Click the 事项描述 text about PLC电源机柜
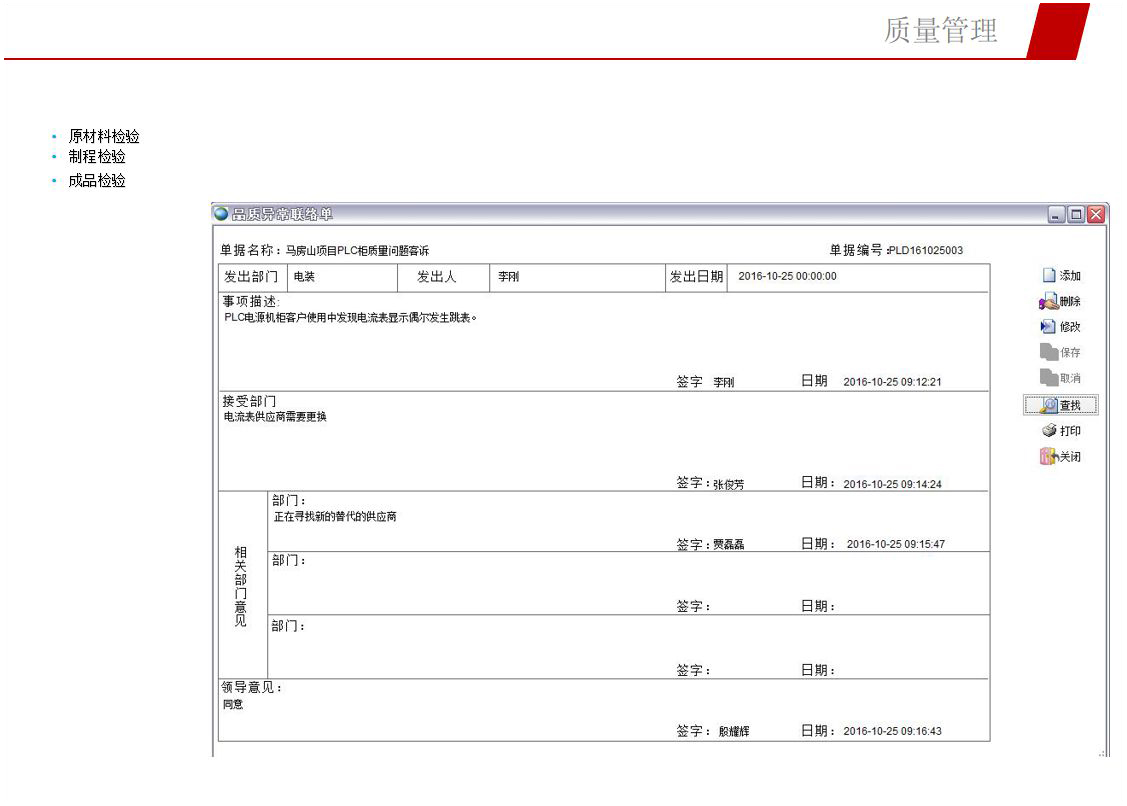 click(x=351, y=318)
